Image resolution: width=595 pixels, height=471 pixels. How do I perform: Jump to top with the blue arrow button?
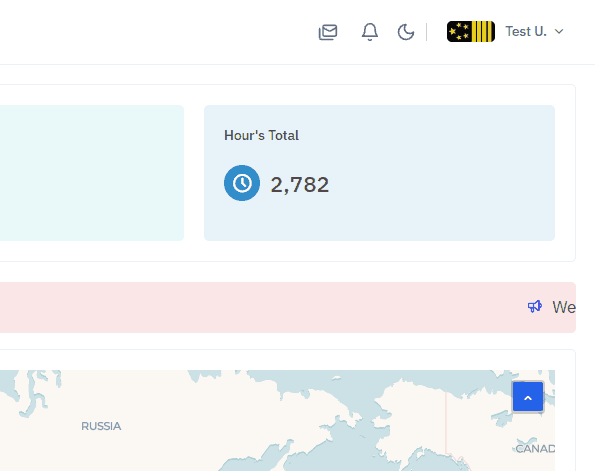[x=528, y=397]
